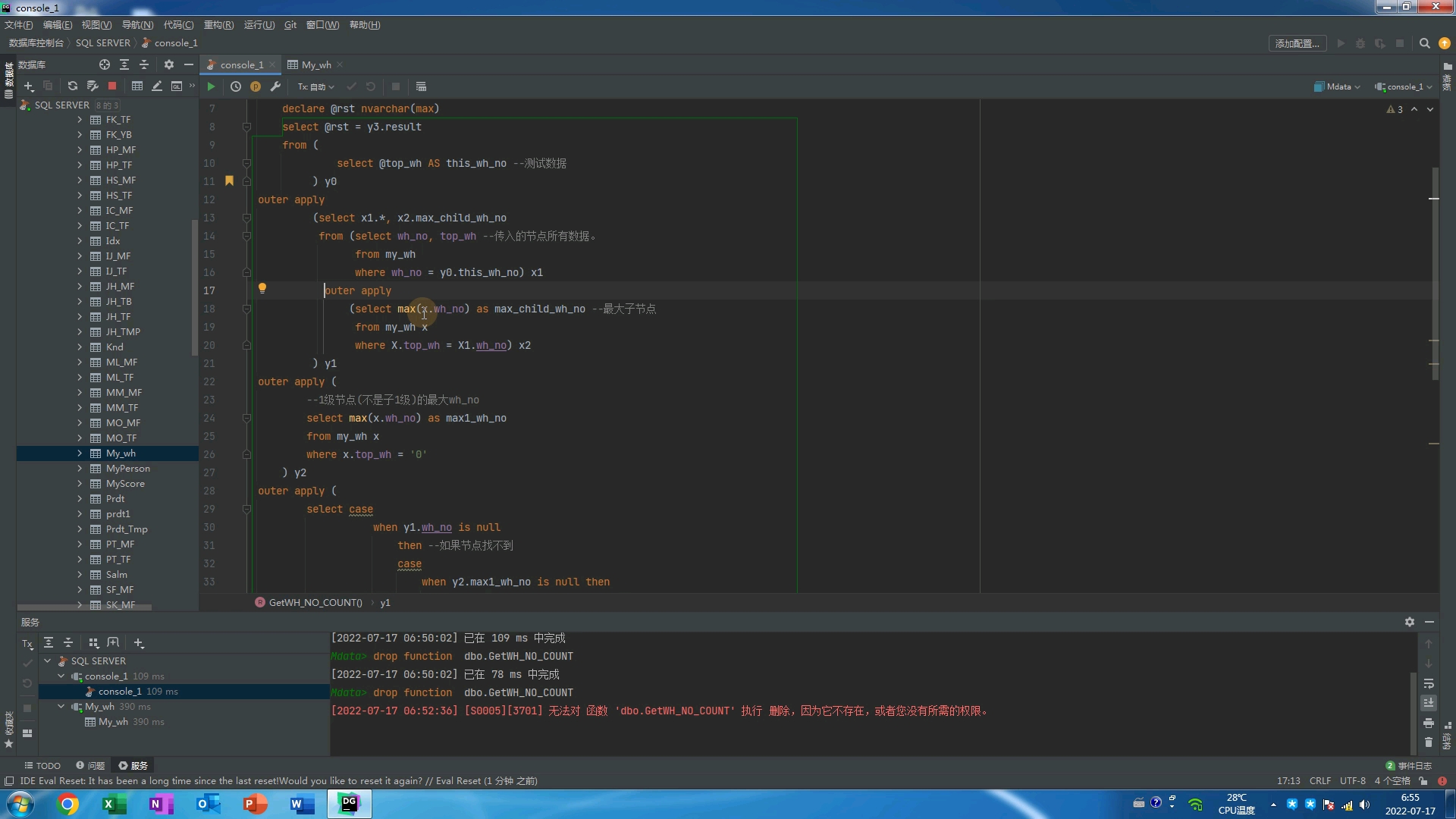
Task: Open the 问题 problems tab
Action: click(x=90, y=766)
